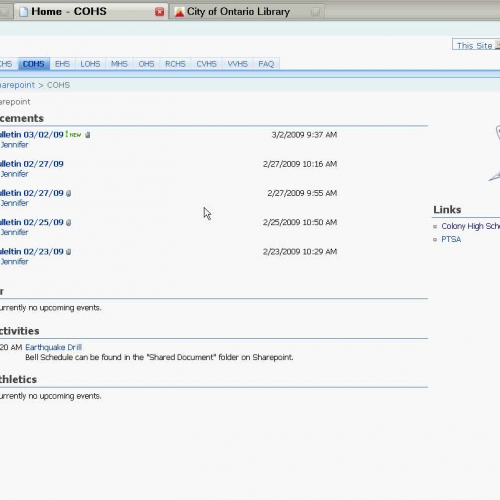Click the page icon on Home - COHS tab
Screen dimensions: 500x500
pyautogui.click(x=23, y=12)
